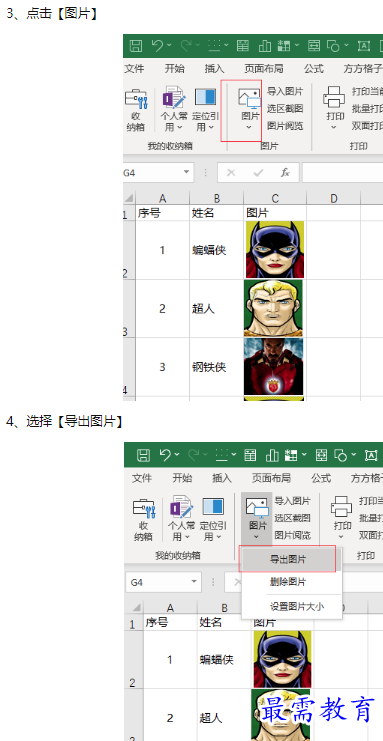Click header cell 序号 in step 3 sheet
The height and width of the screenshot is (741, 383).
[x=163, y=213]
